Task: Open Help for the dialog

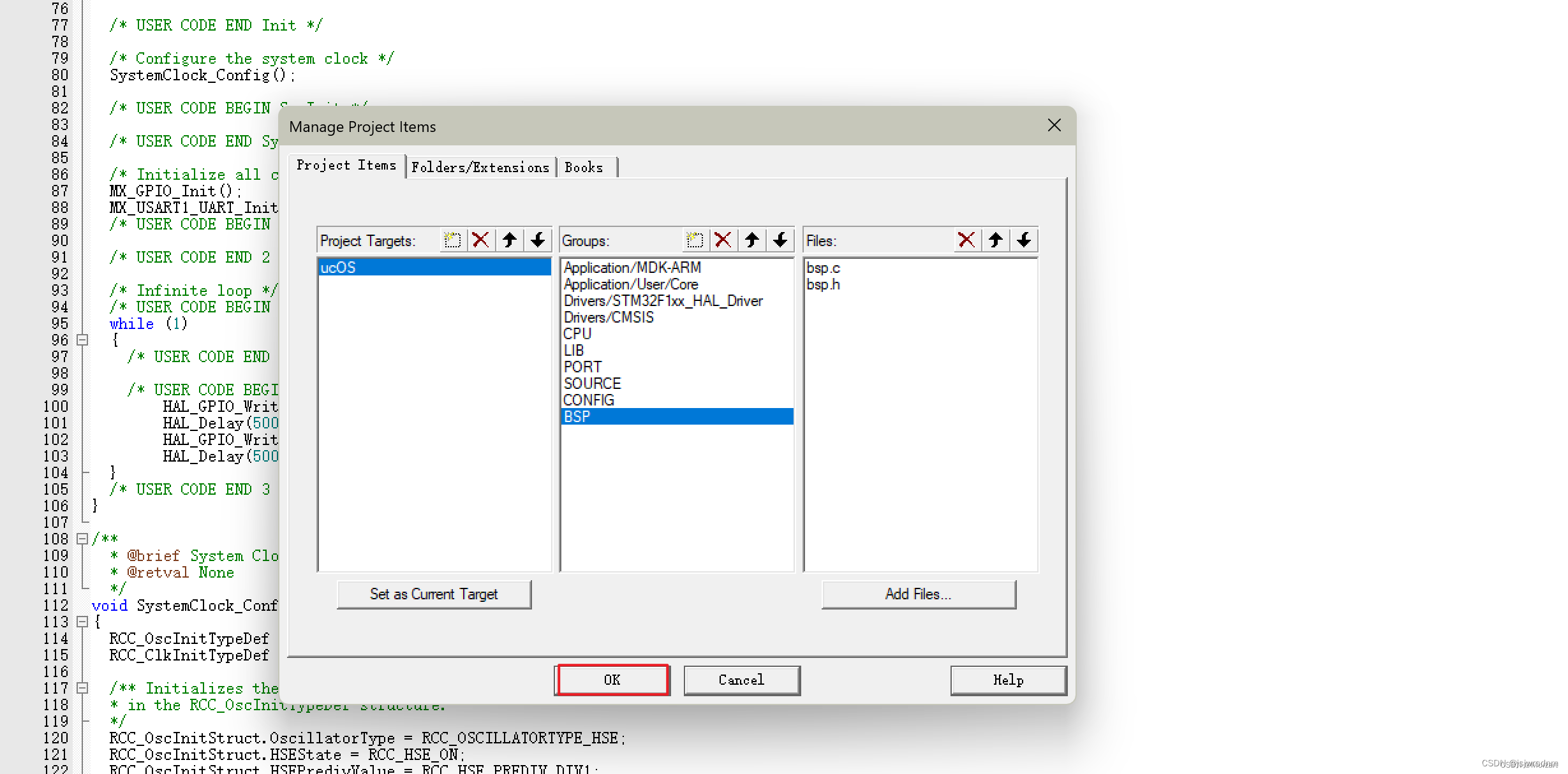Action: click(x=1007, y=680)
